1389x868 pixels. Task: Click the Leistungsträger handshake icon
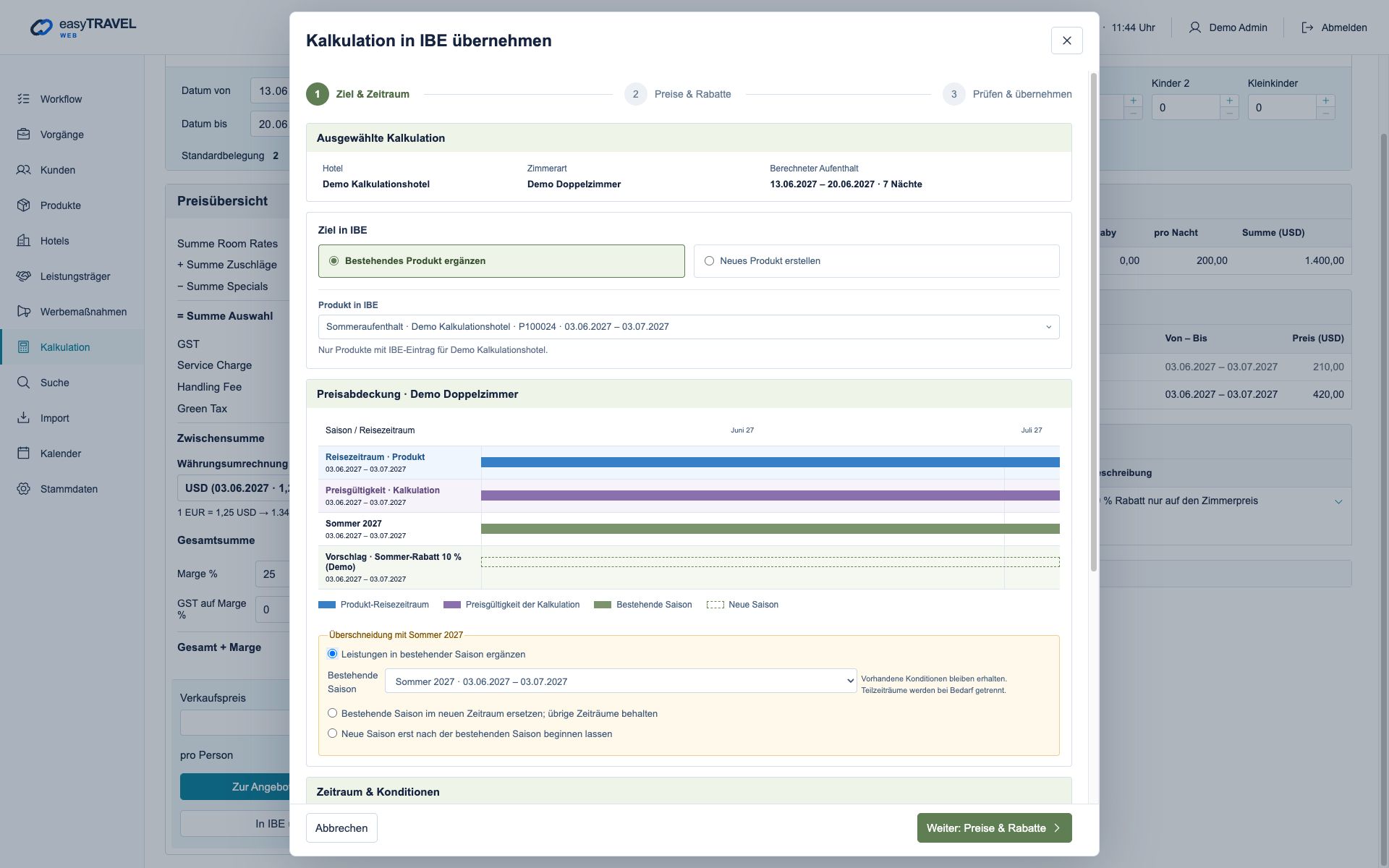coord(23,276)
